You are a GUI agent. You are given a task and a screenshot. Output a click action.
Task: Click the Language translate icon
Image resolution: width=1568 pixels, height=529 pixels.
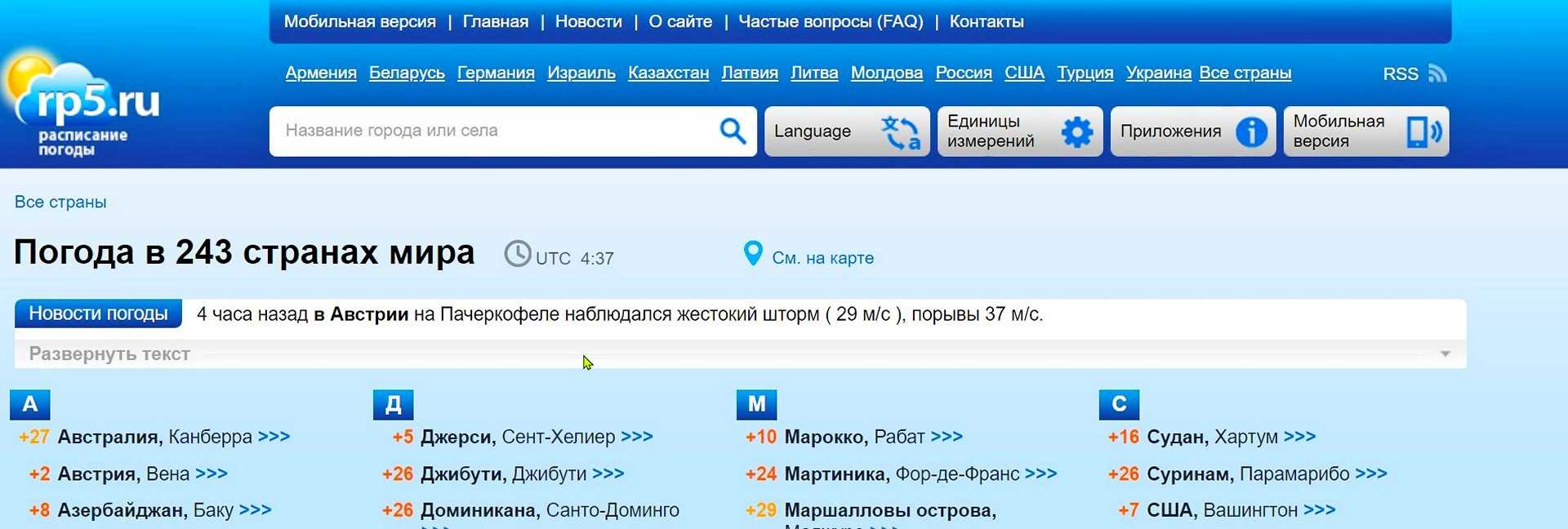click(x=900, y=131)
